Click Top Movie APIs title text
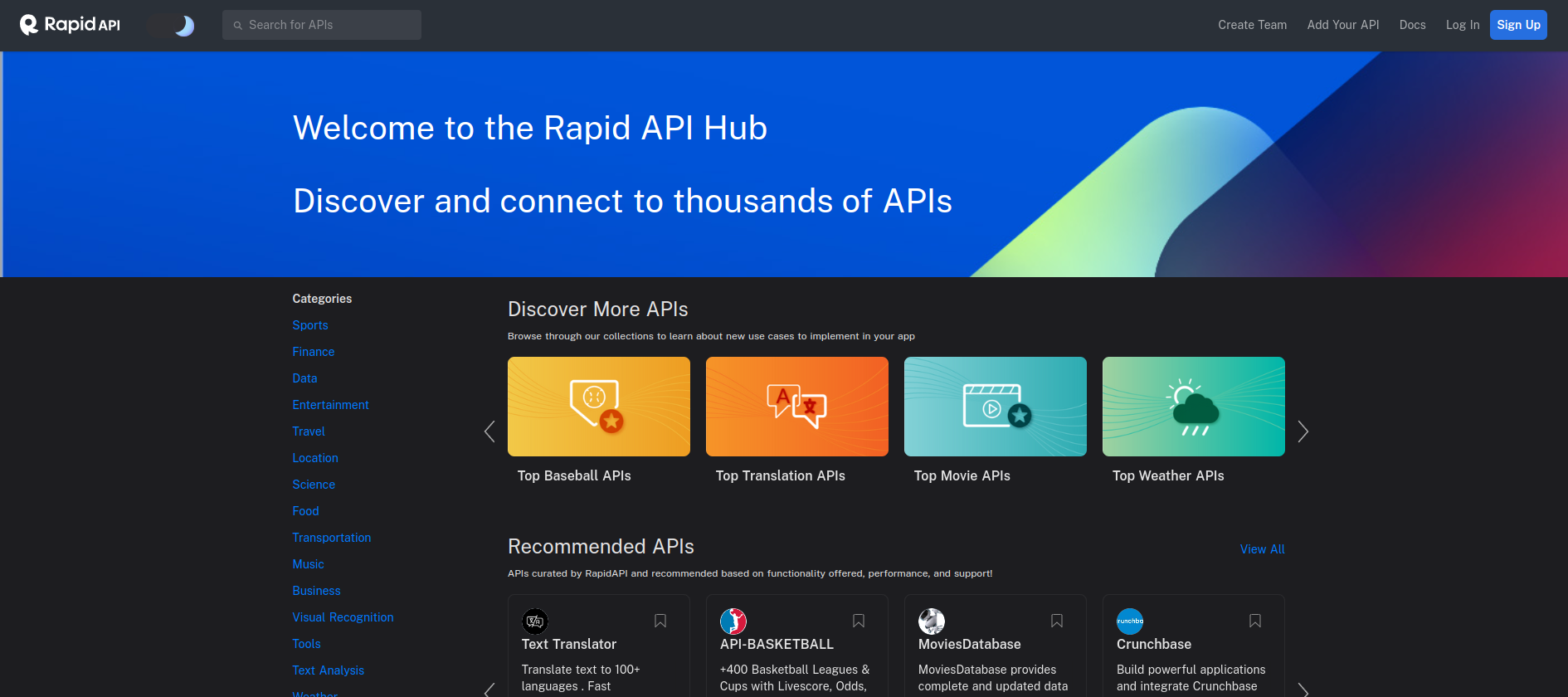The width and height of the screenshot is (1568, 697). click(x=962, y=475)
